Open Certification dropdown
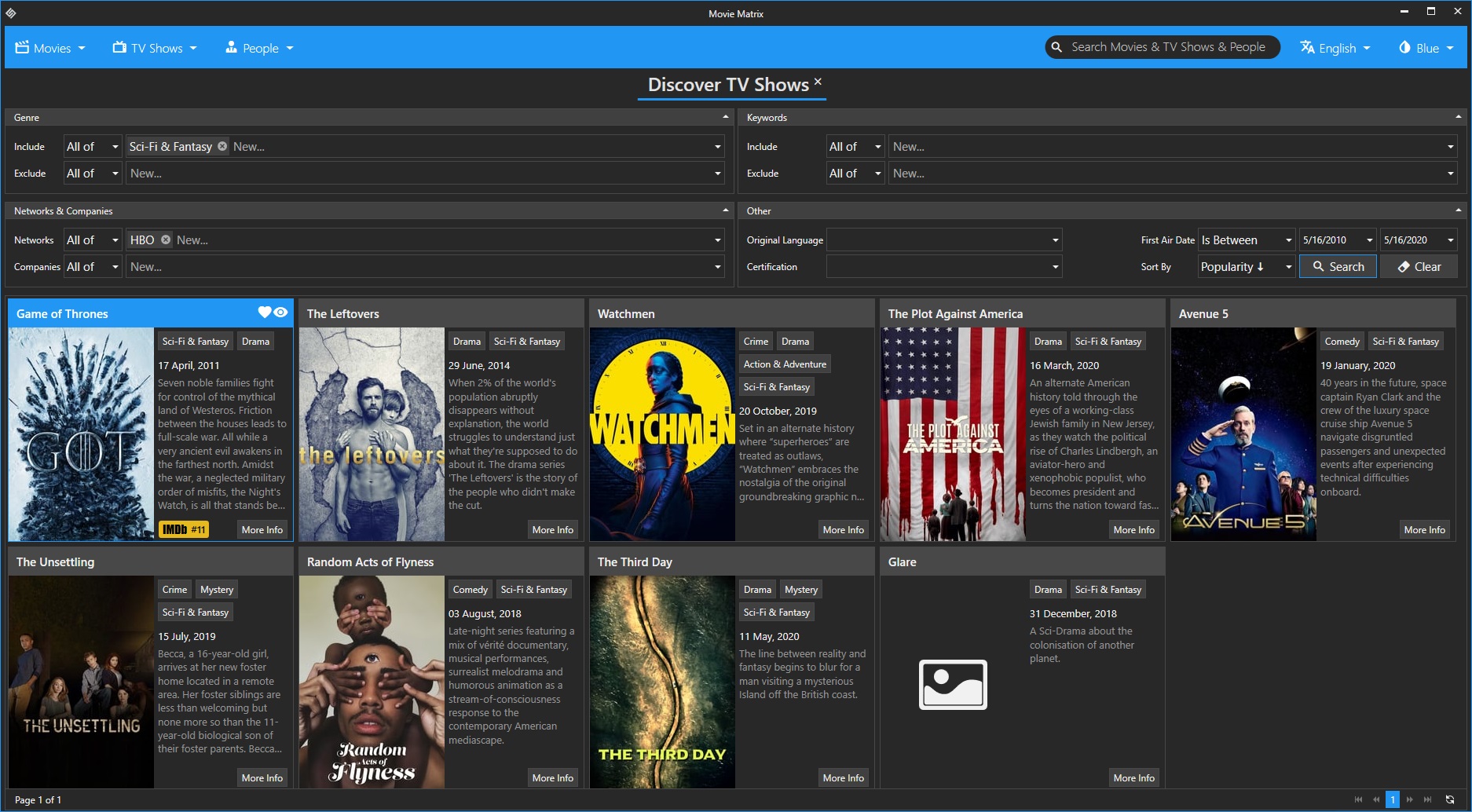The height and width of the screenshot is (812, 1472). tap(944, 266)
